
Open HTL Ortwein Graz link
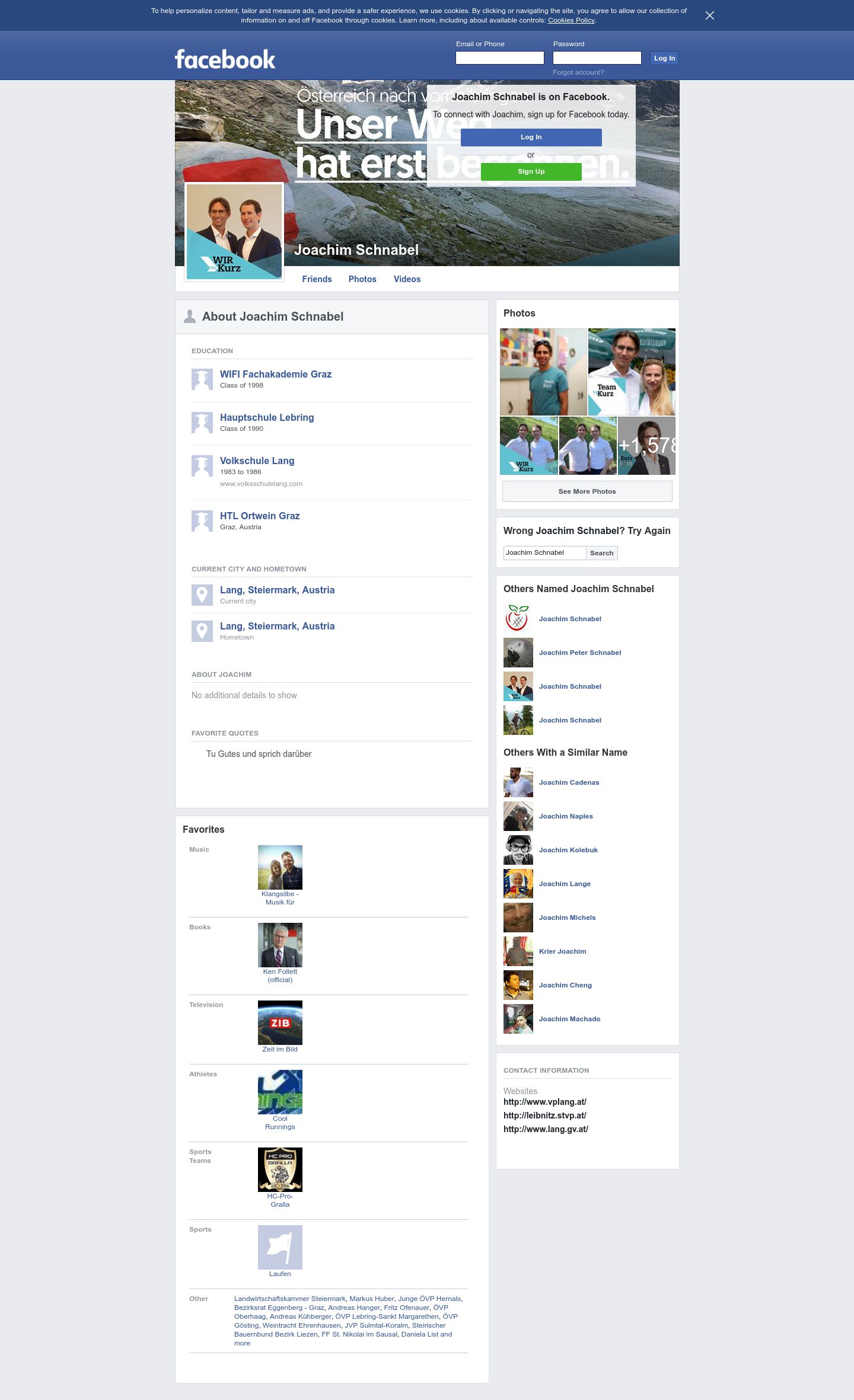260,516
